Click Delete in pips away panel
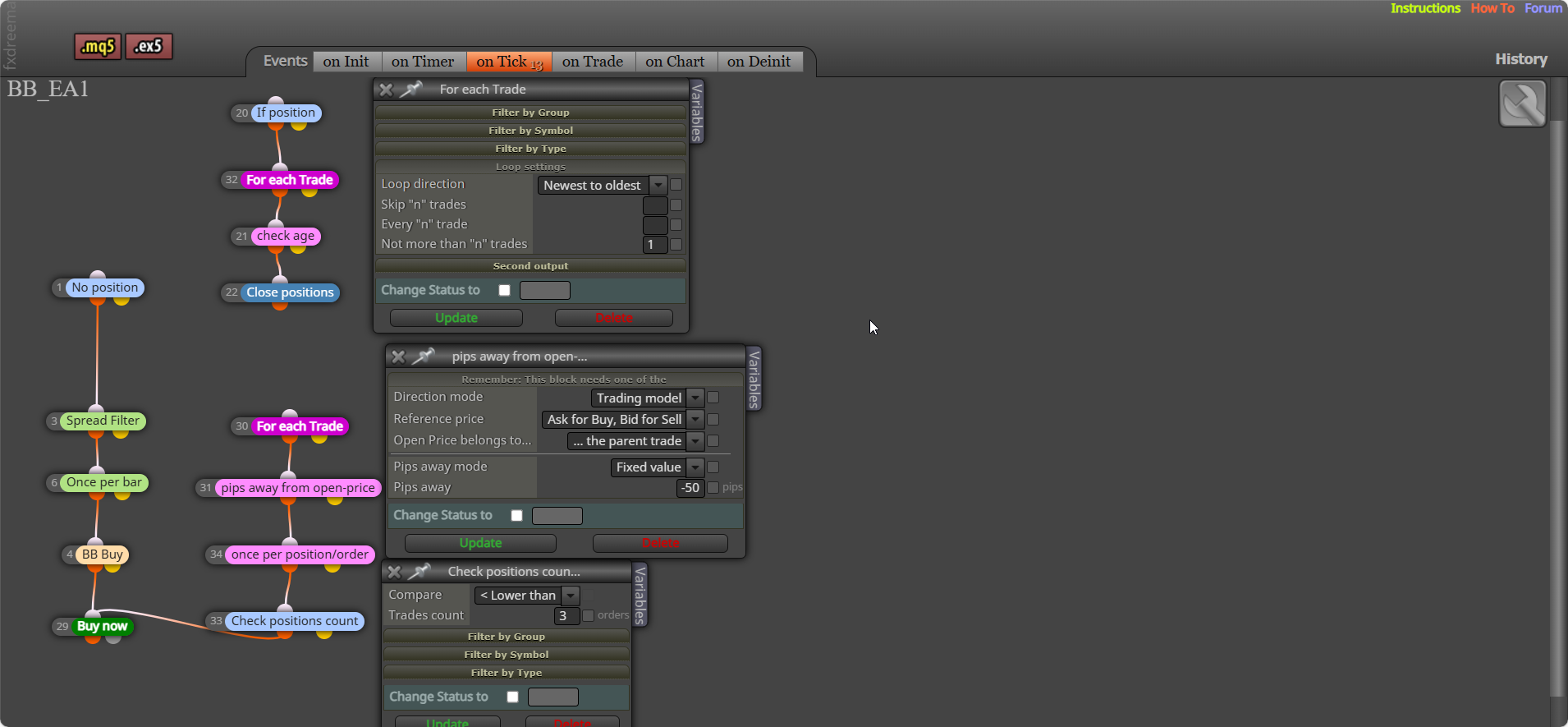 click(x=660, y=543)
